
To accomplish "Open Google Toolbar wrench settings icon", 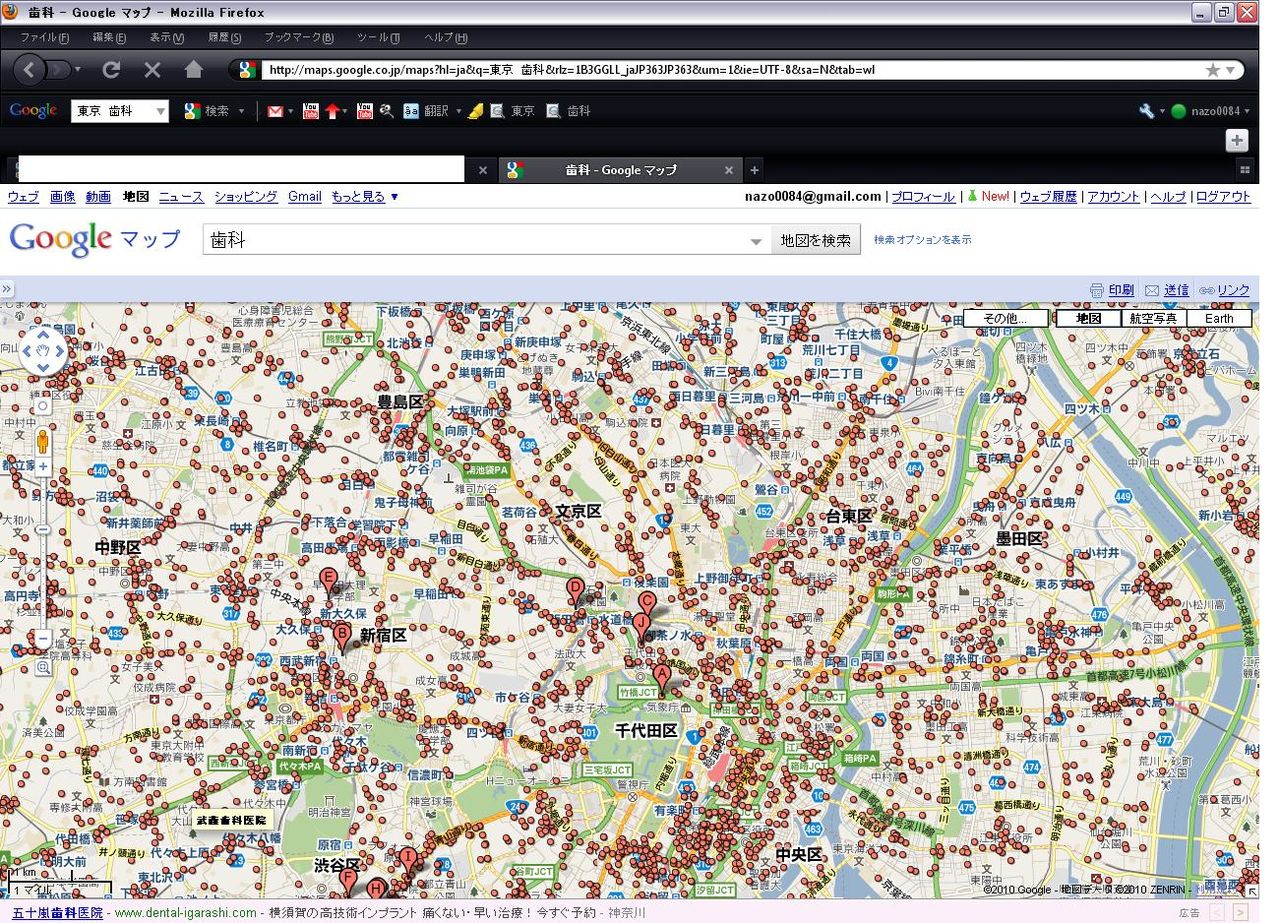I will pyautogui.click(x=1146, y=111).
